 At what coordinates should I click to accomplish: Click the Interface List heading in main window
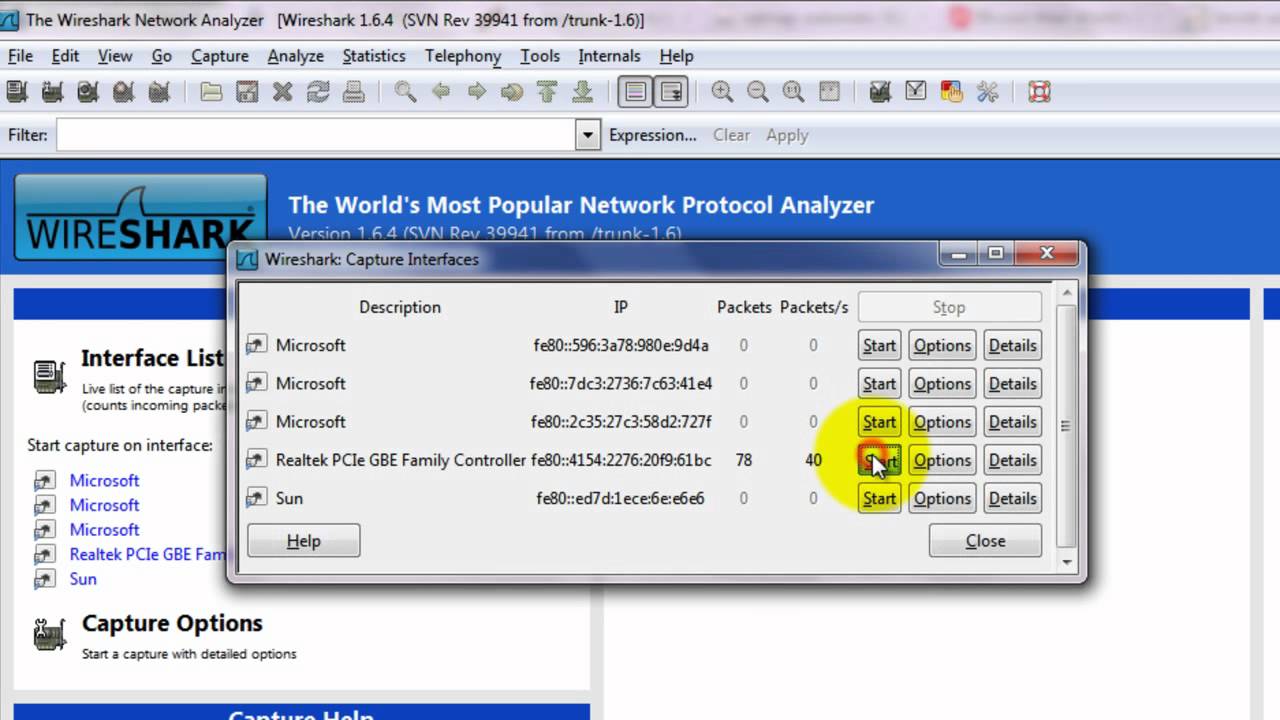point(153,358)
